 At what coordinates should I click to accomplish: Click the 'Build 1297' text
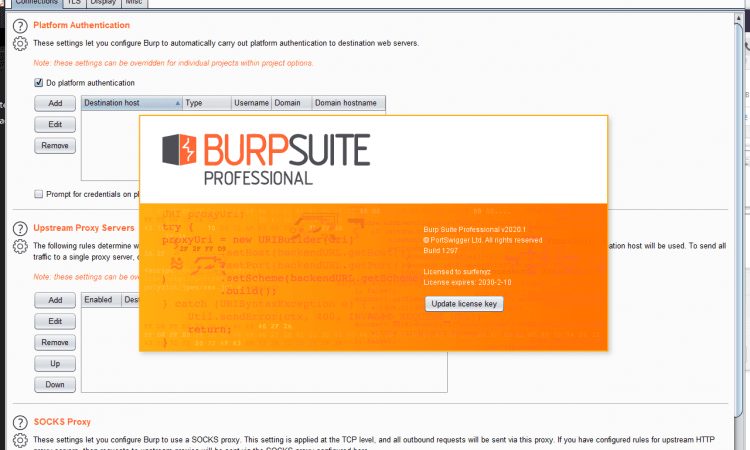point(441,251)
